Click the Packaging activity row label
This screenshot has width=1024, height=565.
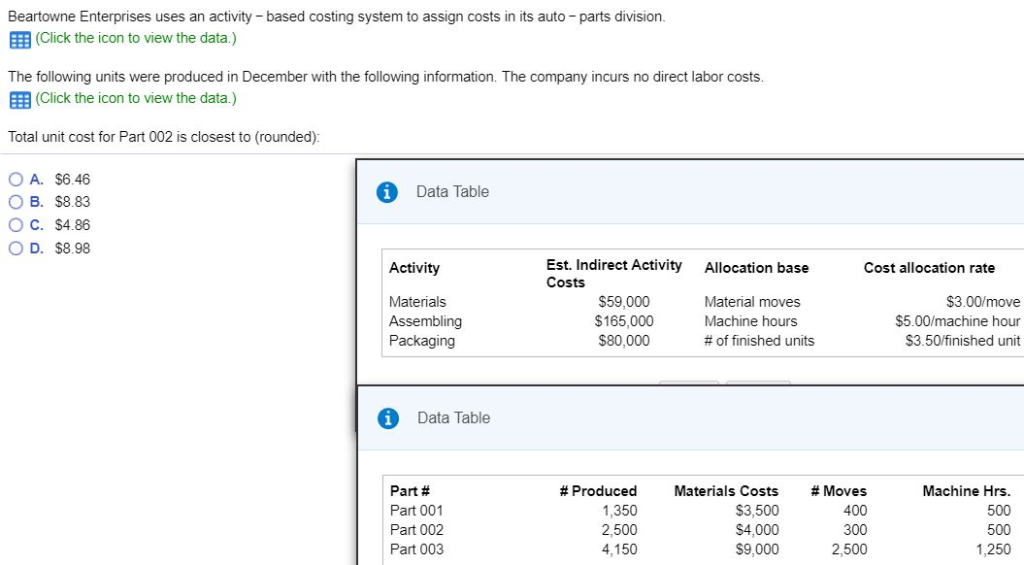click(422, 341)
